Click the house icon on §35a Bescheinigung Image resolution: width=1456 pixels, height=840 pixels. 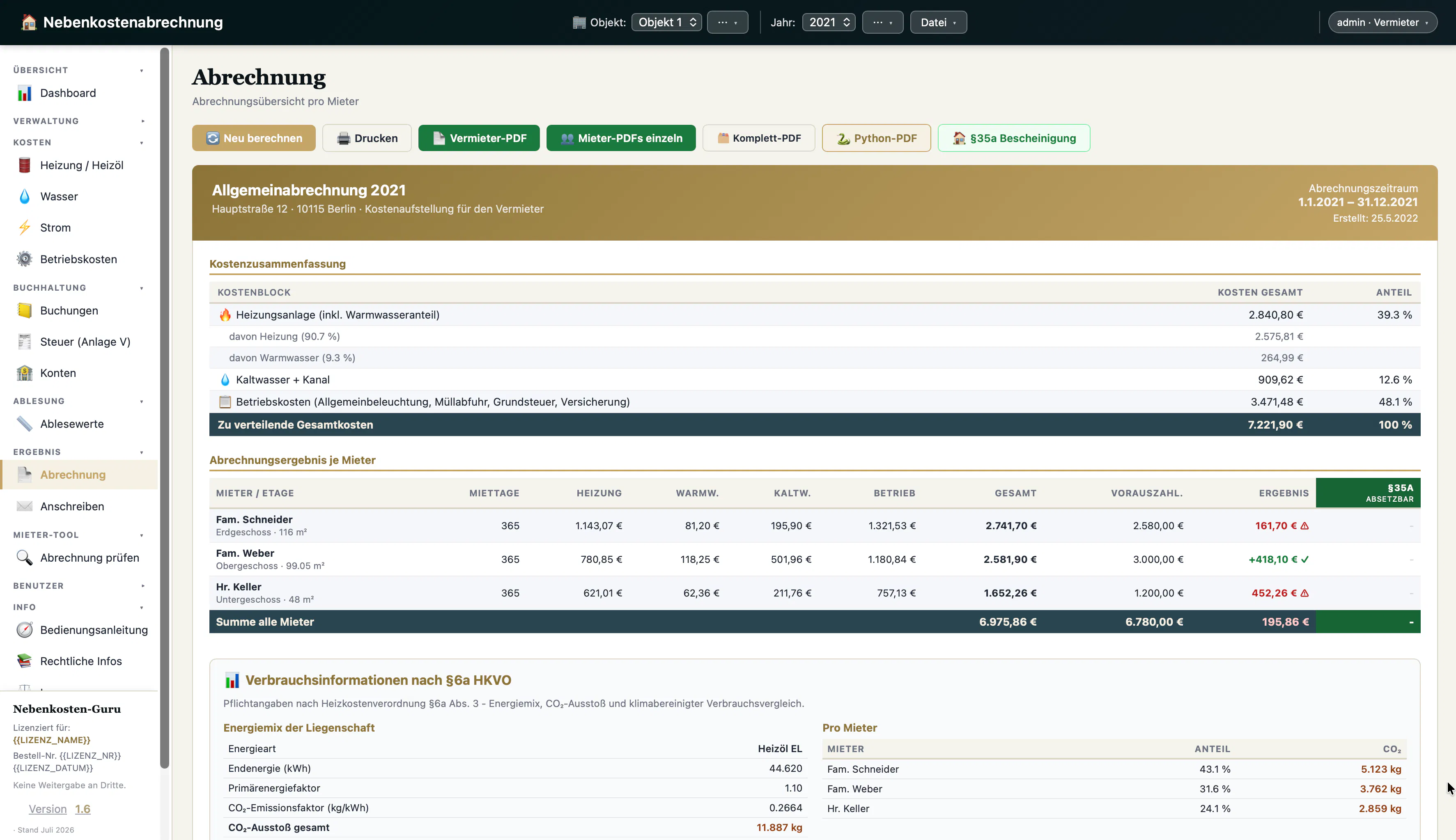tap(959, 138)
